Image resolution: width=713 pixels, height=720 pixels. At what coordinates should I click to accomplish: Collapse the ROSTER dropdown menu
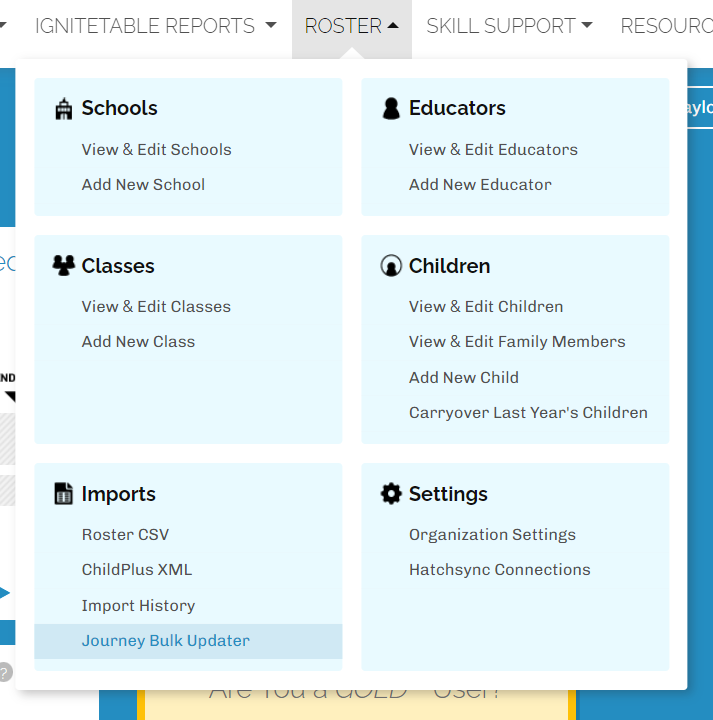click(x=351, y=26)
